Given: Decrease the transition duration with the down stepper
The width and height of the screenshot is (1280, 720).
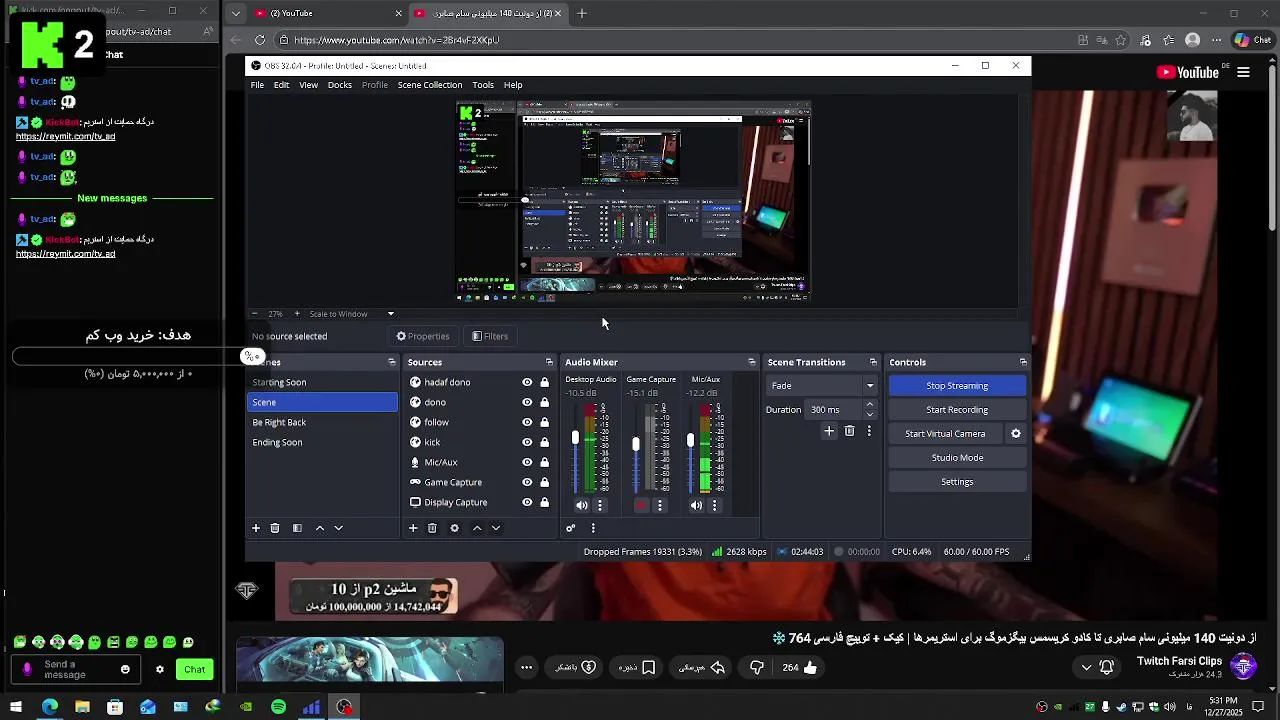Looking at the screenshot, I should (869, 414).
